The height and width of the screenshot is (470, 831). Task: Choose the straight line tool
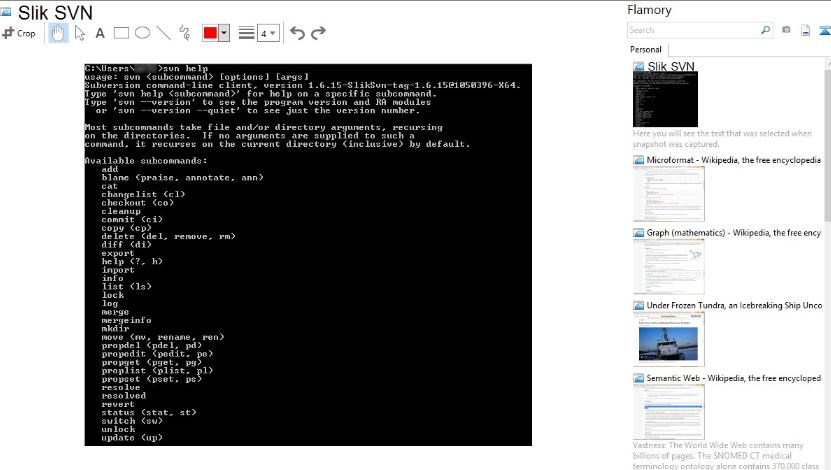pyautogui.click(x=163, y=33)
